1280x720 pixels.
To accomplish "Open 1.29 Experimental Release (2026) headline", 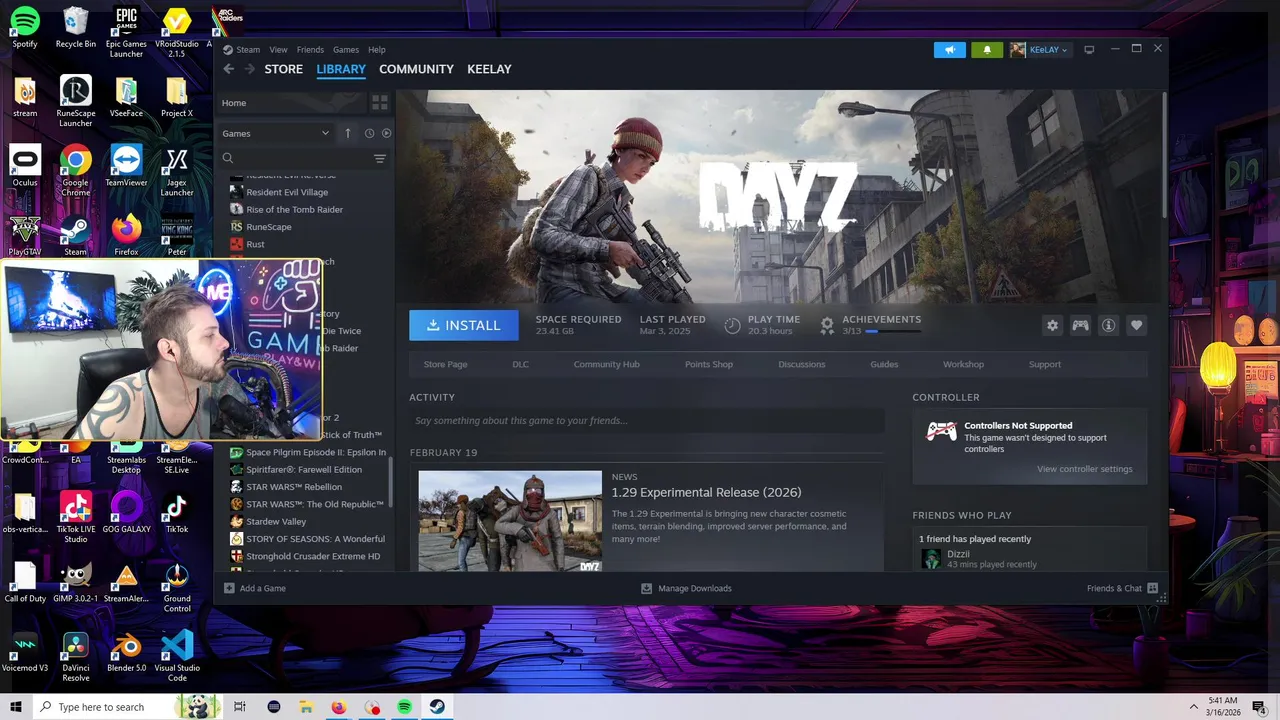I will [x=706, y=492].
